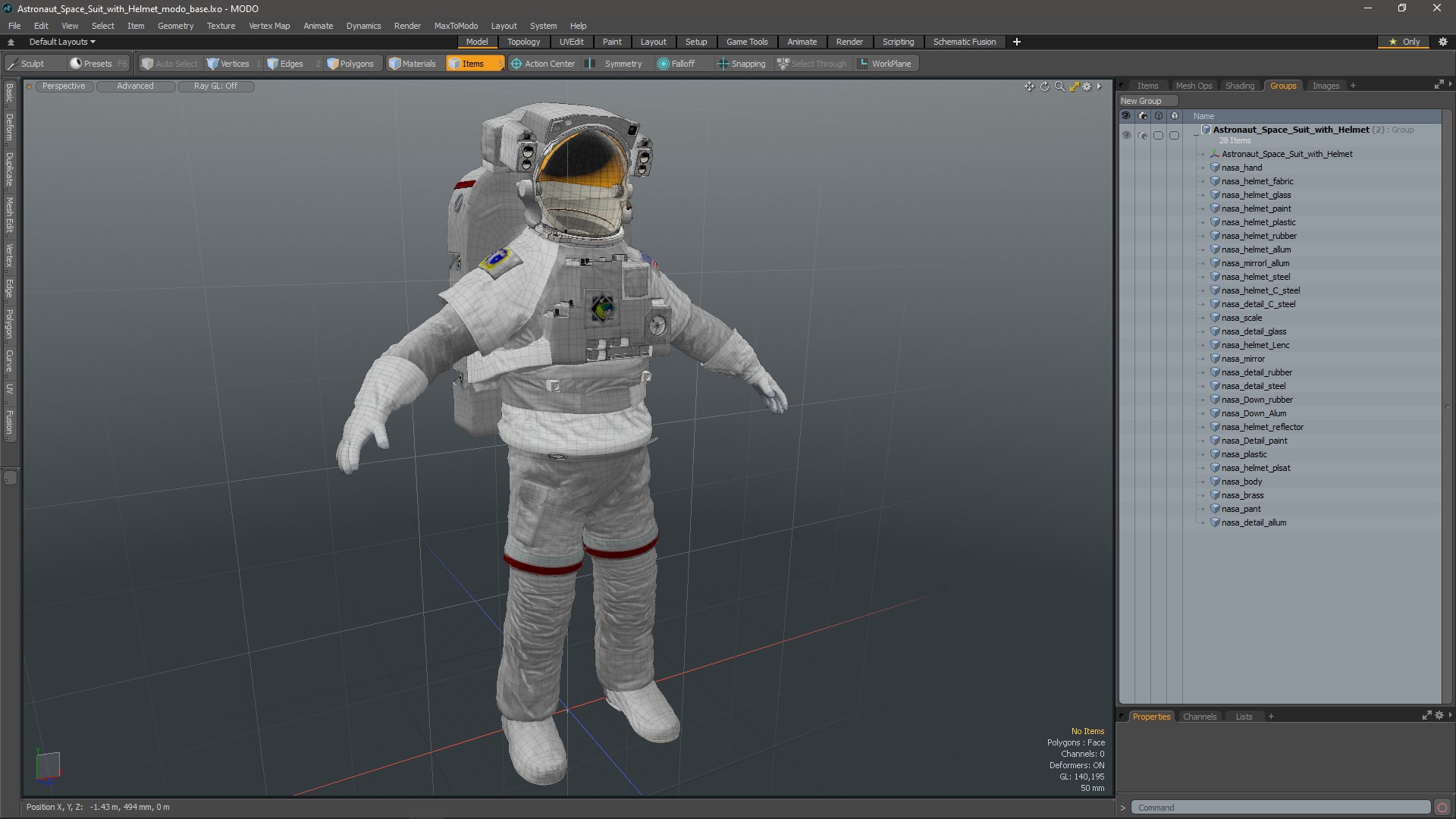Click the viewport pan icon

(x=1029, y=86)
